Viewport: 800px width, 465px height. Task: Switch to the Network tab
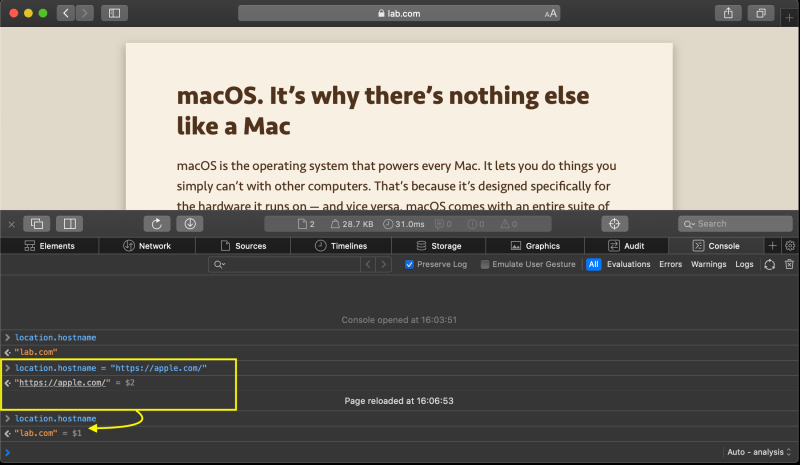[147, 246]
